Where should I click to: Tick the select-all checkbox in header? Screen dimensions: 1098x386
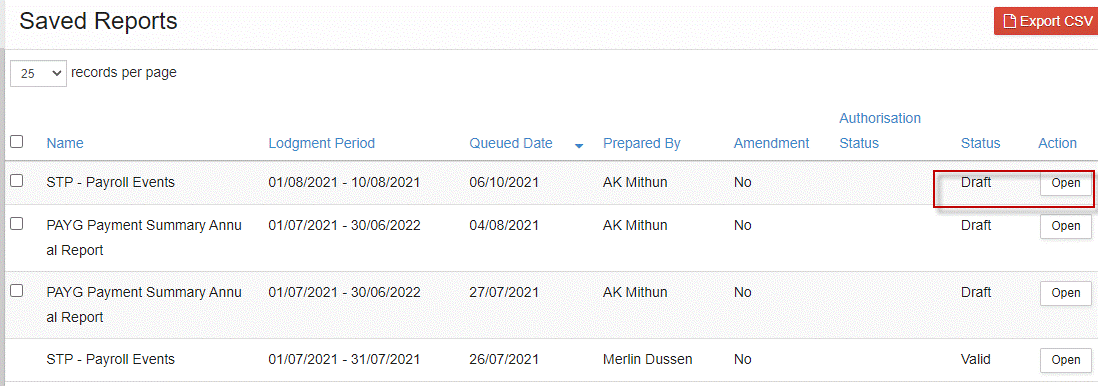(17, 142)
